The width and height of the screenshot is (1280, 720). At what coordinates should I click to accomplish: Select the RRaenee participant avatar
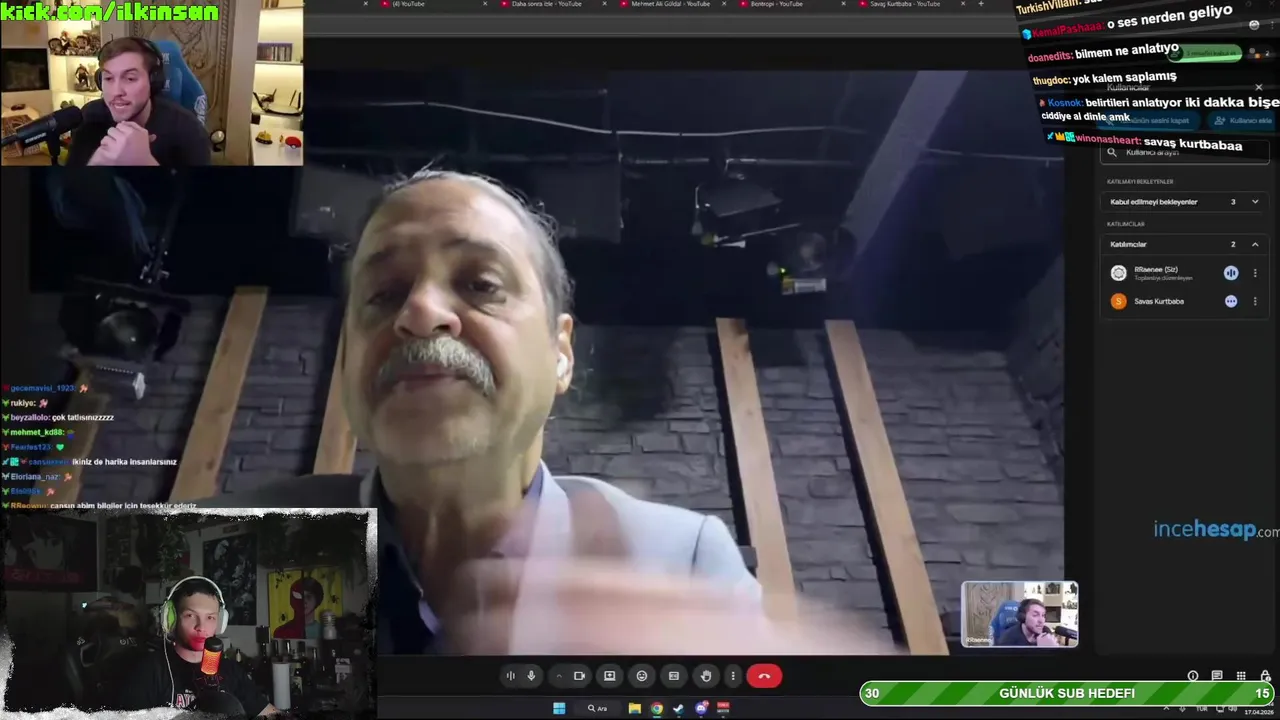coord(1119,273)
